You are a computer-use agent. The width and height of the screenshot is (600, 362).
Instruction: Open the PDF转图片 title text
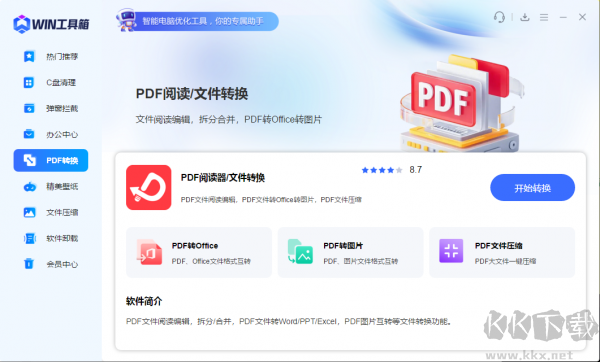tap(343, 246)
